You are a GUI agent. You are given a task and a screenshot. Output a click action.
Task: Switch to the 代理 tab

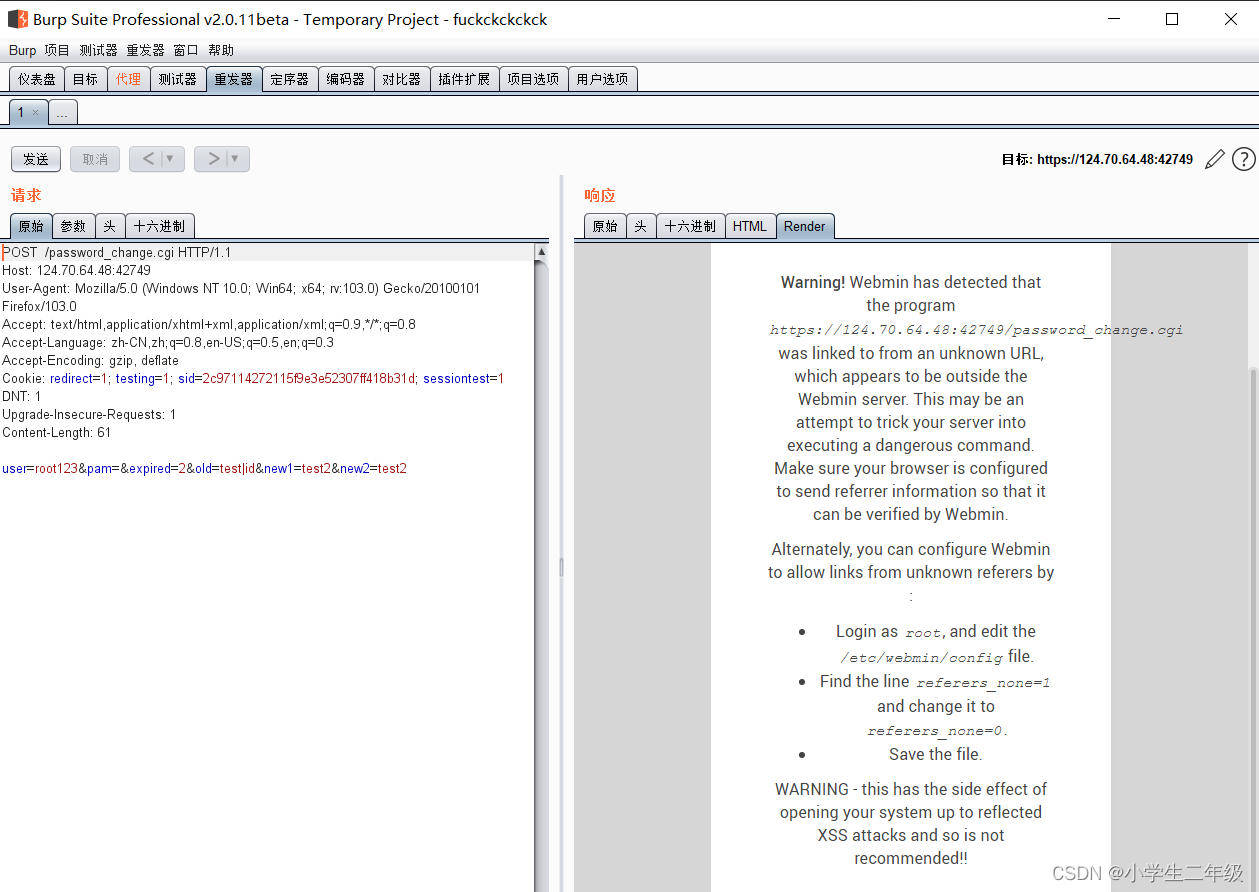click(x=128, y=79)
